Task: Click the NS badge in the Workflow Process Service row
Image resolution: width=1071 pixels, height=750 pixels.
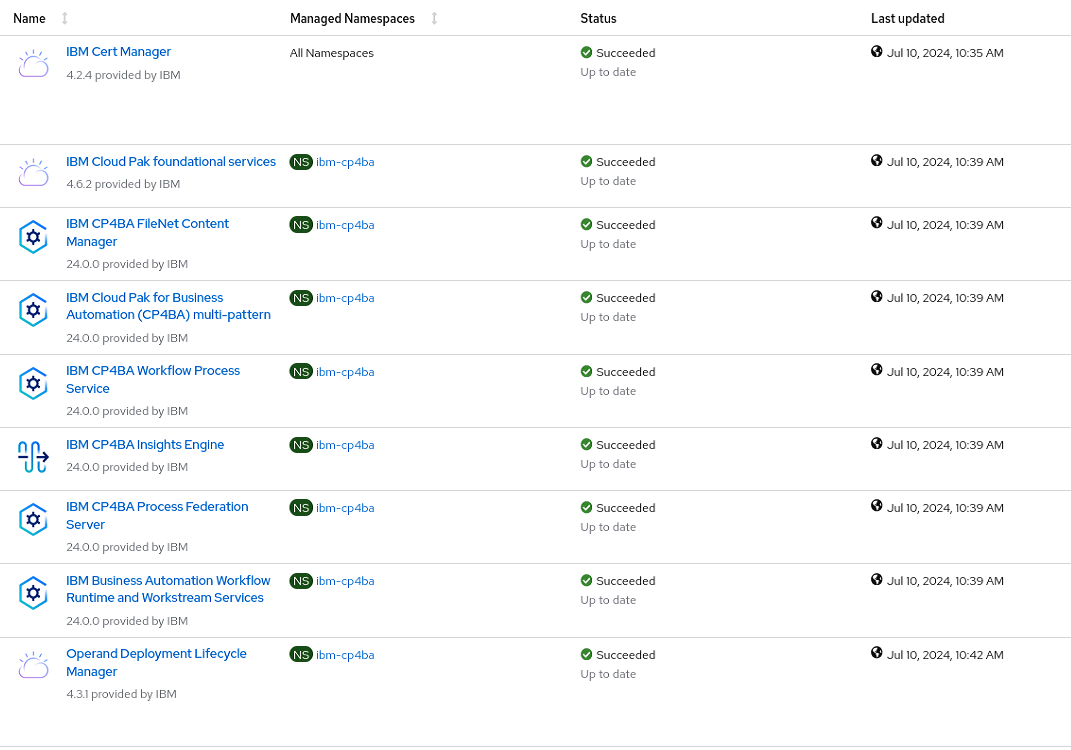Action: (x=301, y=372)
